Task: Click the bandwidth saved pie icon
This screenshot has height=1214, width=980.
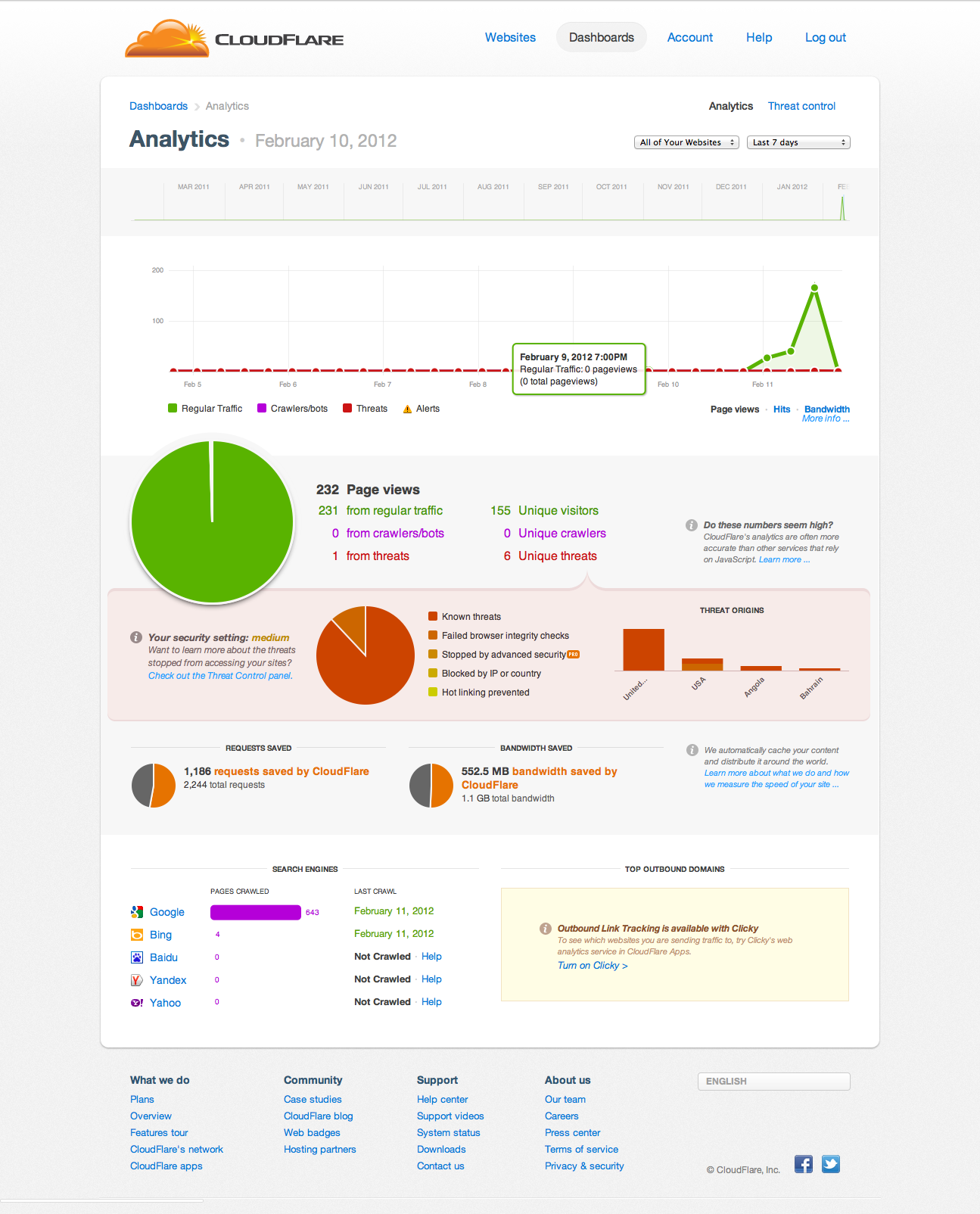Action: click(x=431, y=786)
